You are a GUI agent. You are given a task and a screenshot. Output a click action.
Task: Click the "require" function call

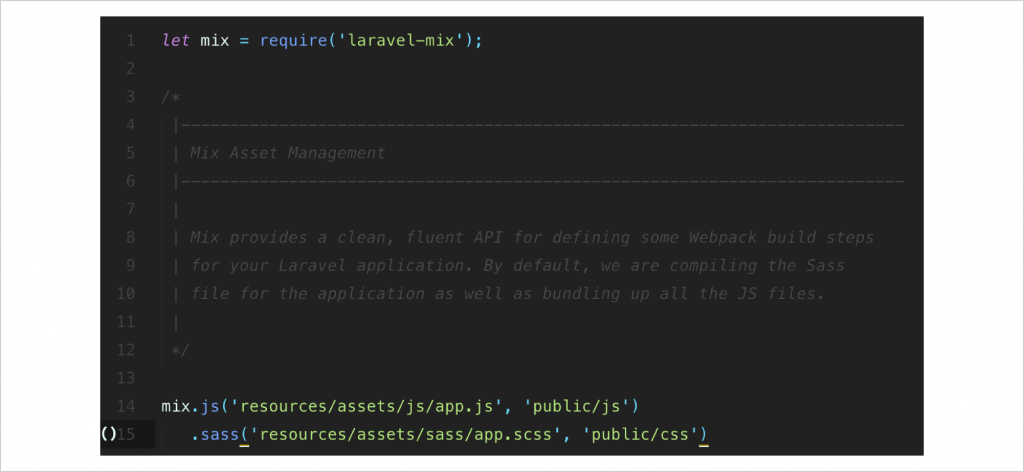293,40
